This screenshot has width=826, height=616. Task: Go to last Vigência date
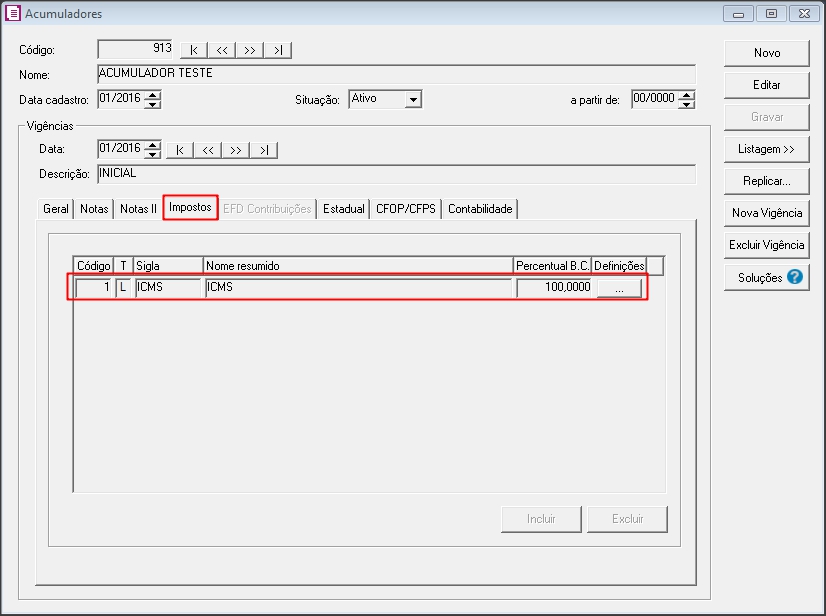click(264, 150)
